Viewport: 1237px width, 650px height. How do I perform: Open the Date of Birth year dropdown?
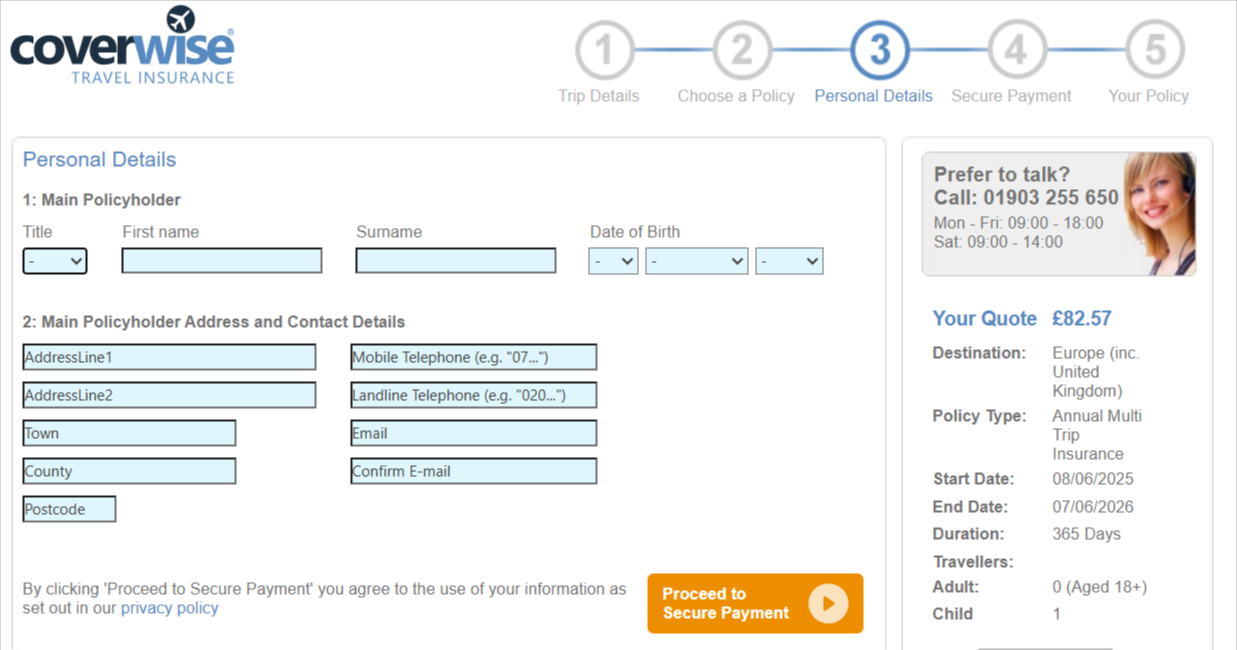789,261
